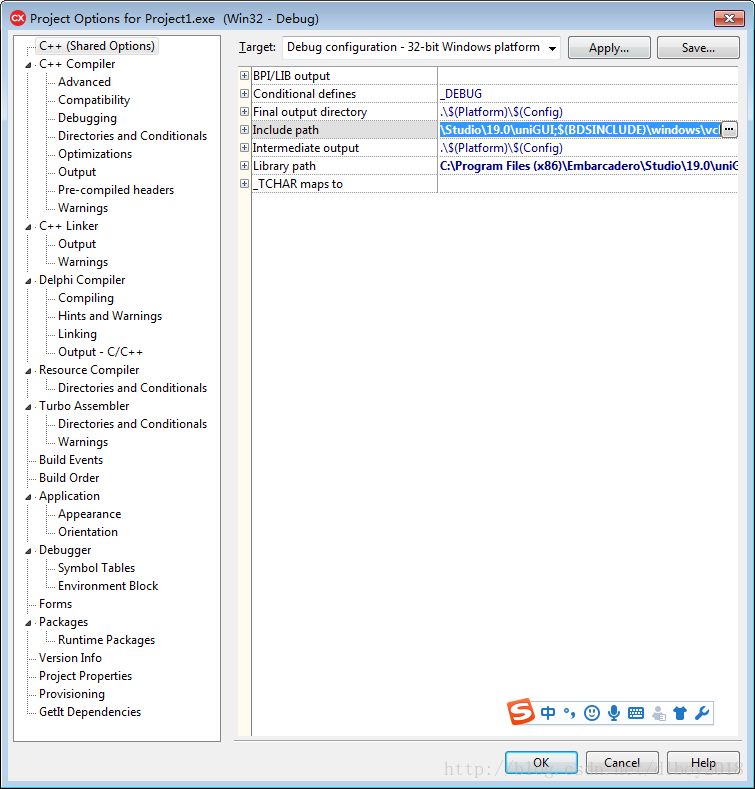Viewport: 755px width, 789px height.
Task: Open IME wrench toolbox icon
Action: click(702, 713)
